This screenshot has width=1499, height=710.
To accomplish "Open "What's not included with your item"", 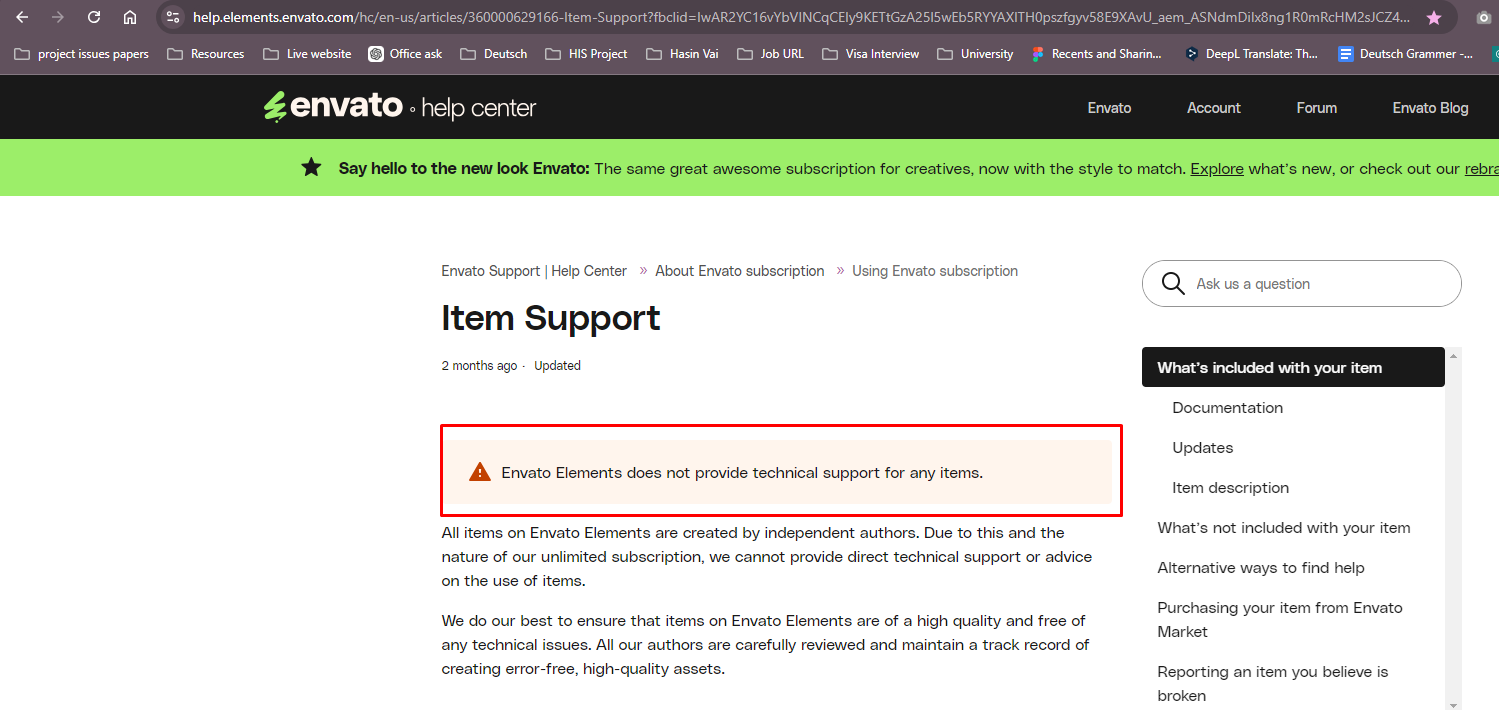I will [1284, 528].
